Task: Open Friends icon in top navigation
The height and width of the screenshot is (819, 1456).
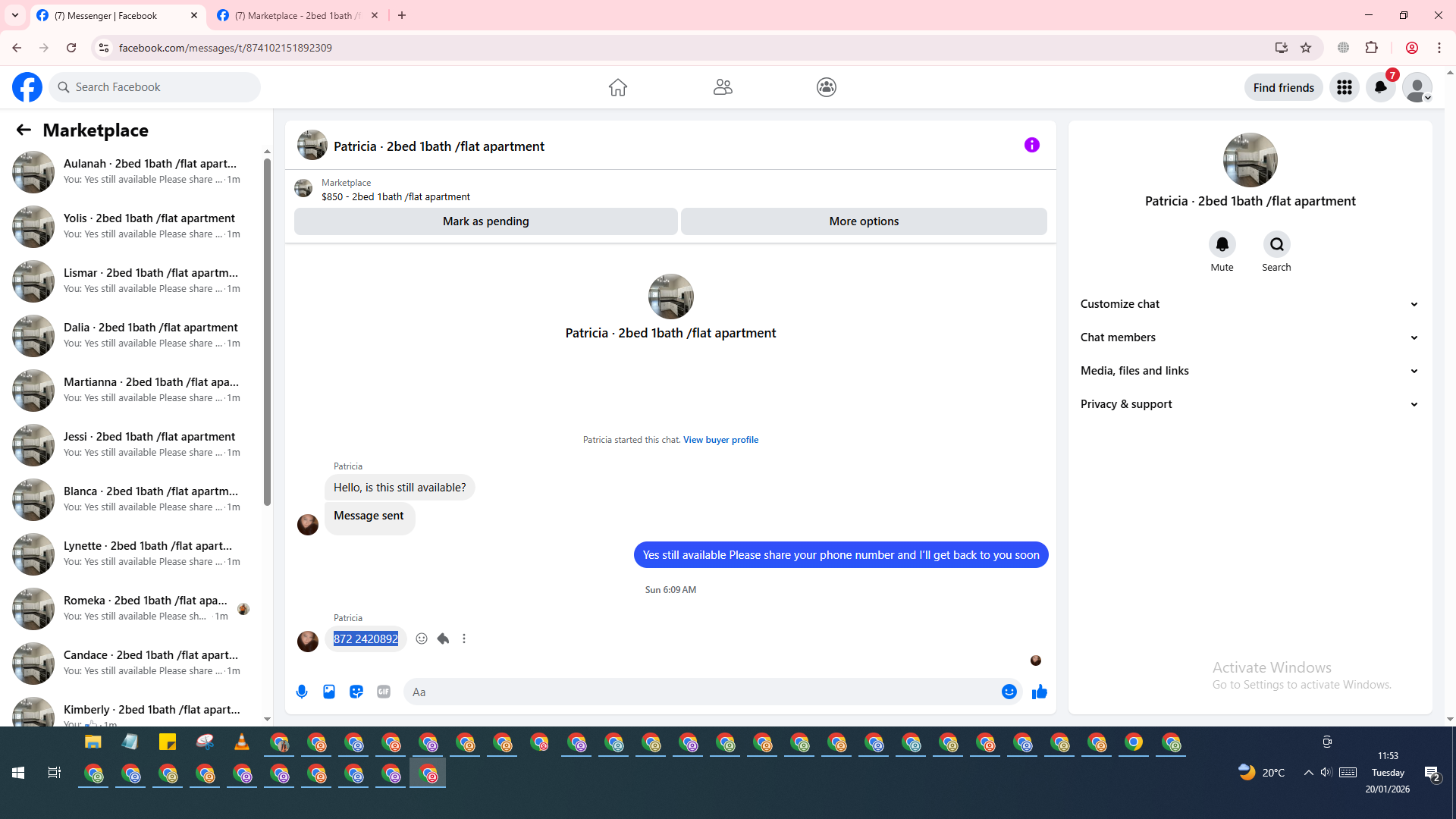Action: 723,87
